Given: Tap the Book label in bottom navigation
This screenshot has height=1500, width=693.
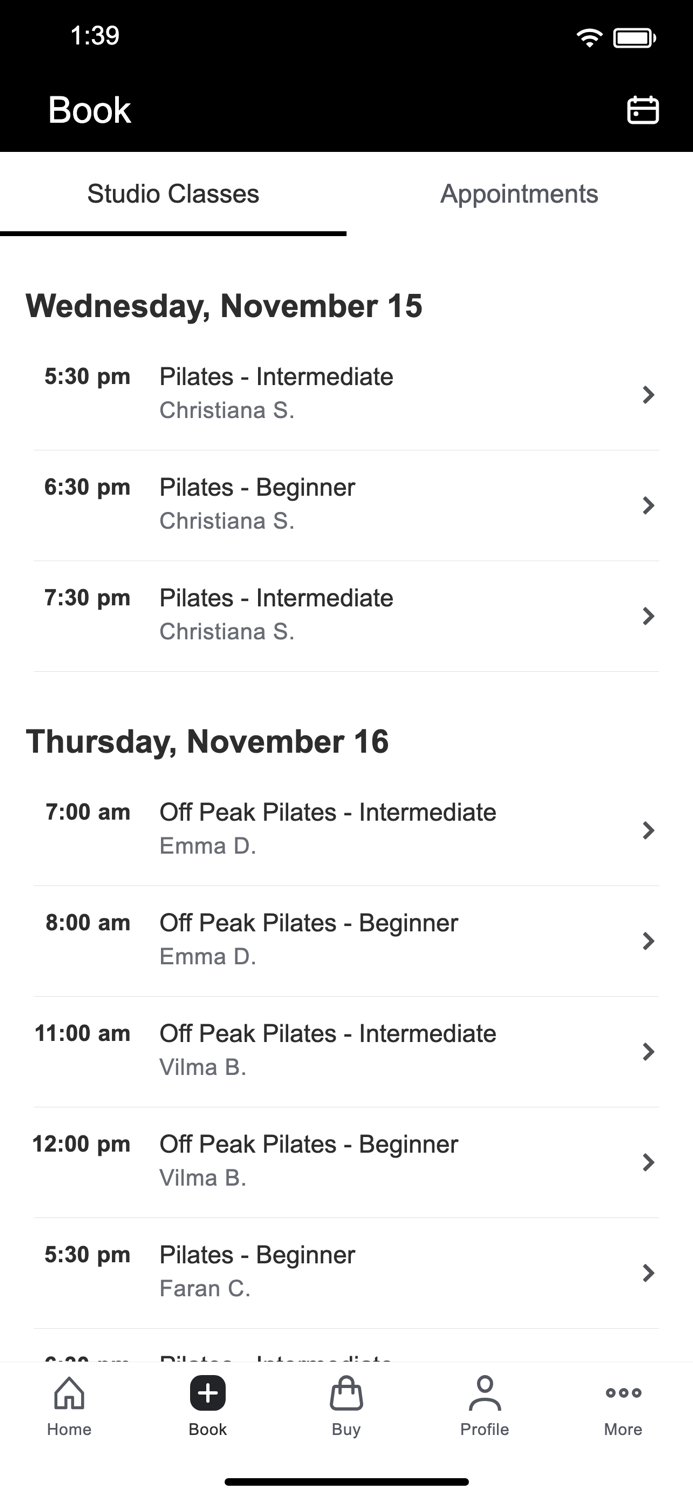Looking at the screenshot, I should click(207, 1429).
